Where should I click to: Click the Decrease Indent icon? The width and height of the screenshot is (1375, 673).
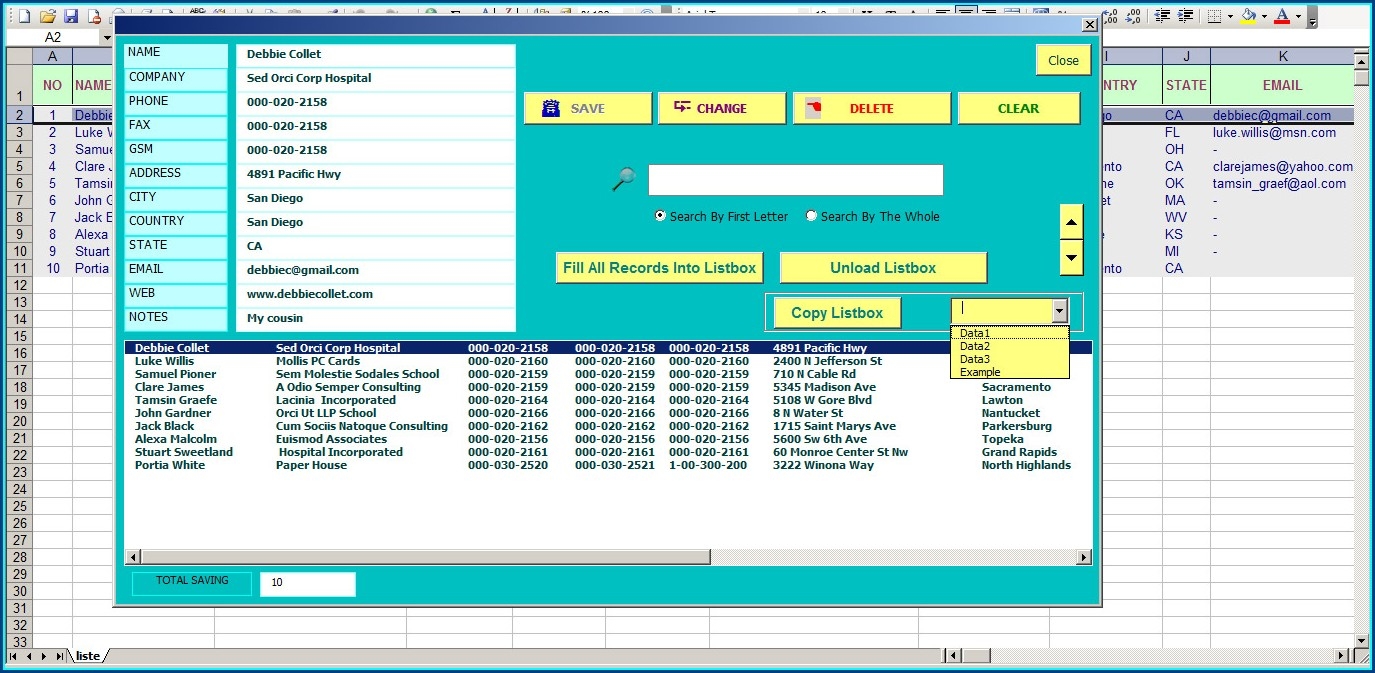pyautogui.click(x=1162, y=16)
